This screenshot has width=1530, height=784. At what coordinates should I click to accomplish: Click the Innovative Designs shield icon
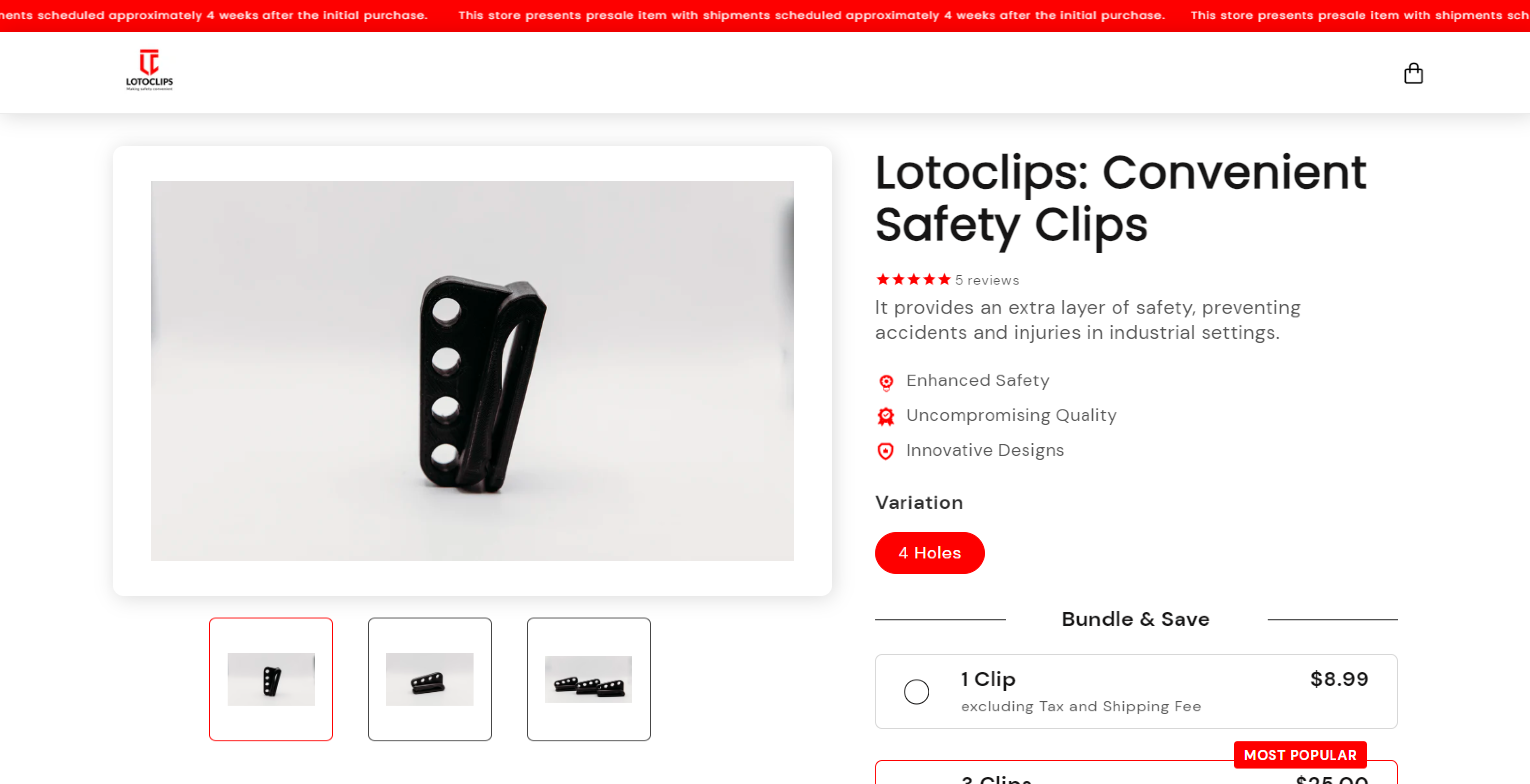click(886, 452)
